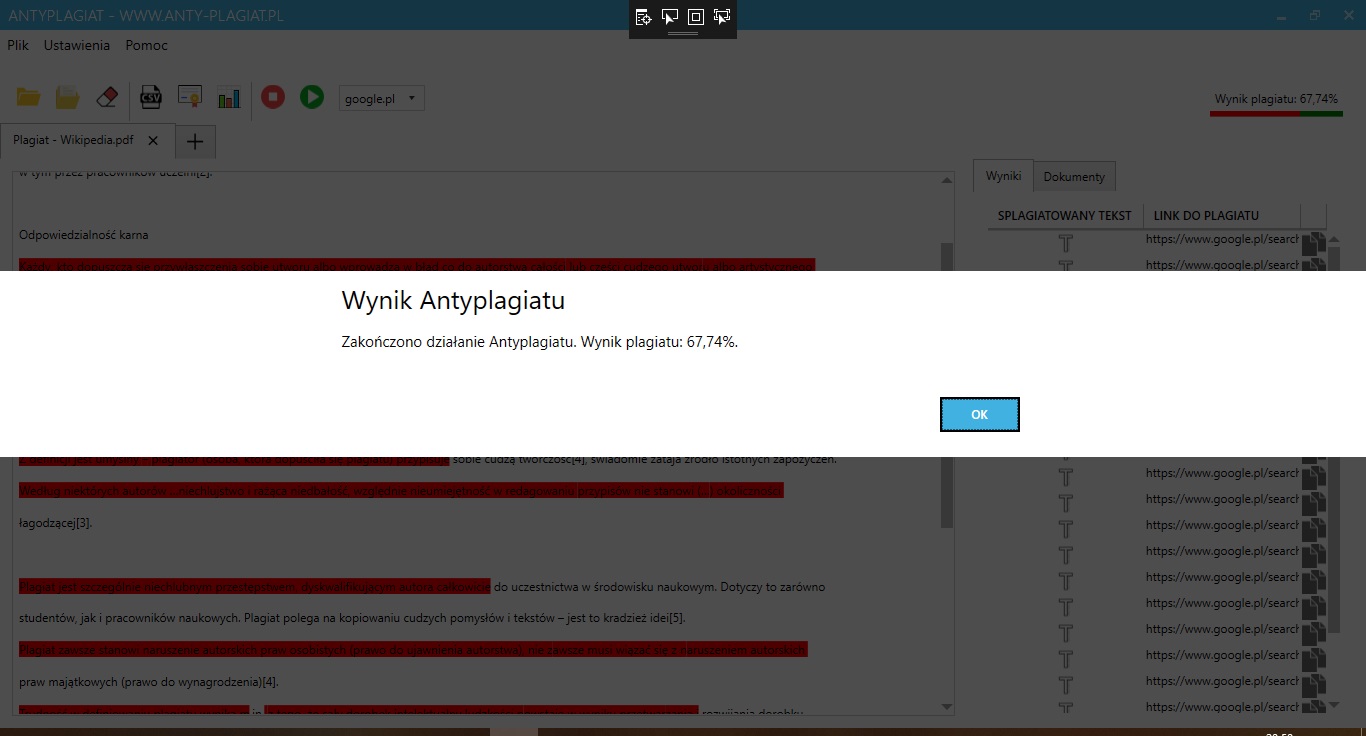
Task: Switch to the Dokumenty tab
Action: (1074, 177)
